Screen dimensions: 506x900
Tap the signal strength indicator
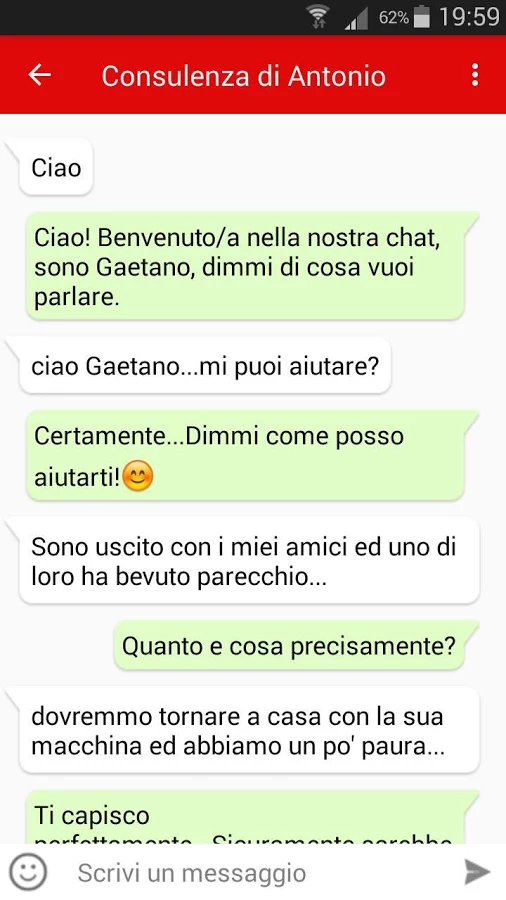click(x=356, y=20)
